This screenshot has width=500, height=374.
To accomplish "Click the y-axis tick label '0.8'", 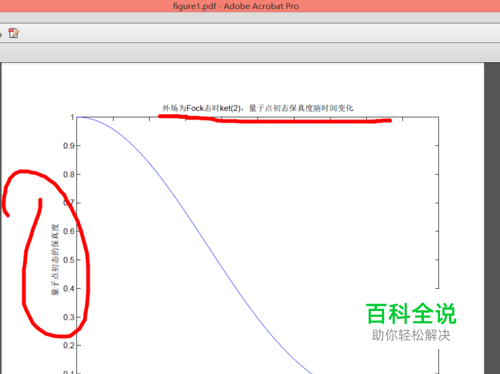I will tap(69, 174).
